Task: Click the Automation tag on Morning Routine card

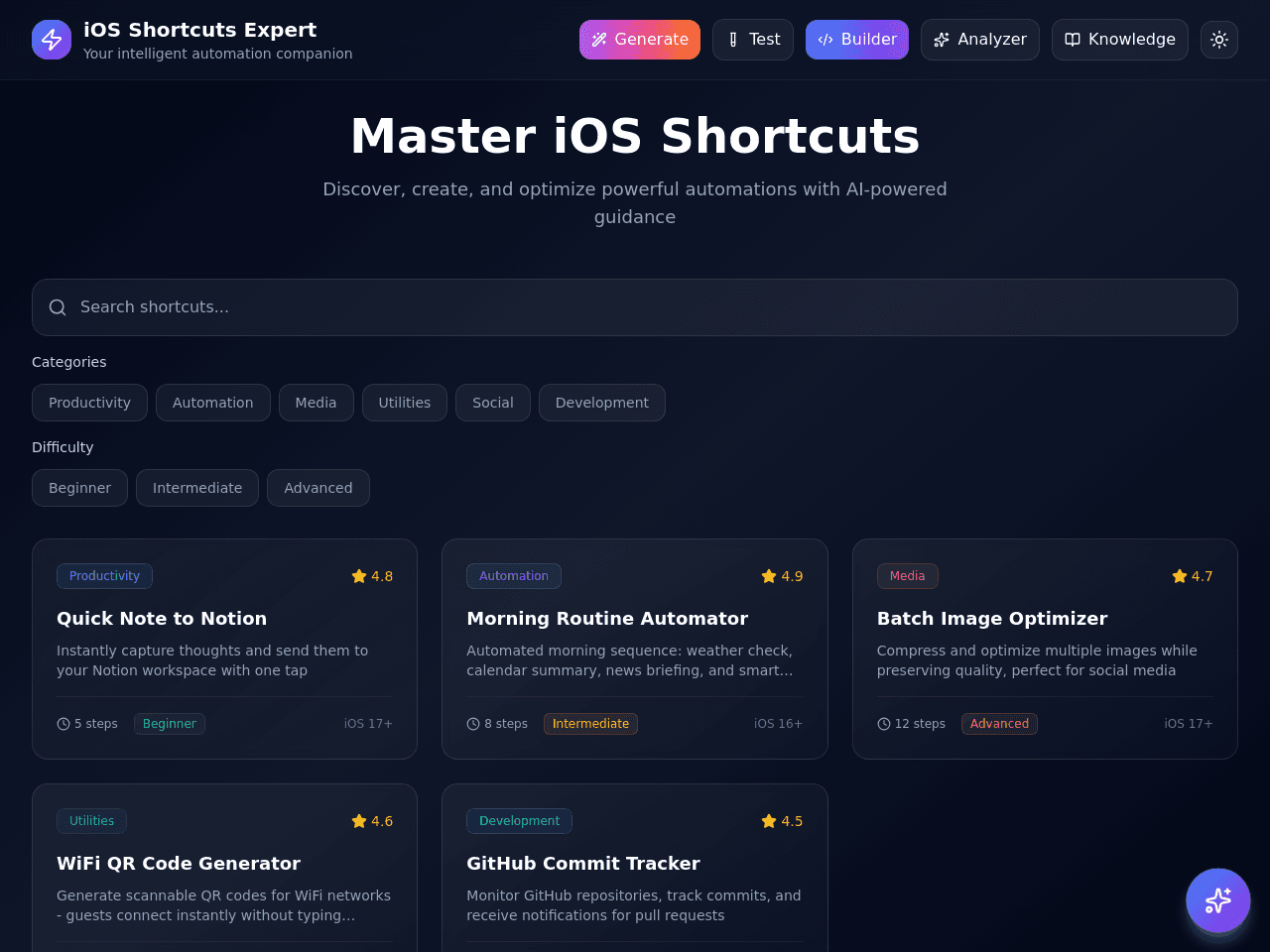Action: click(x=514, y=576)
